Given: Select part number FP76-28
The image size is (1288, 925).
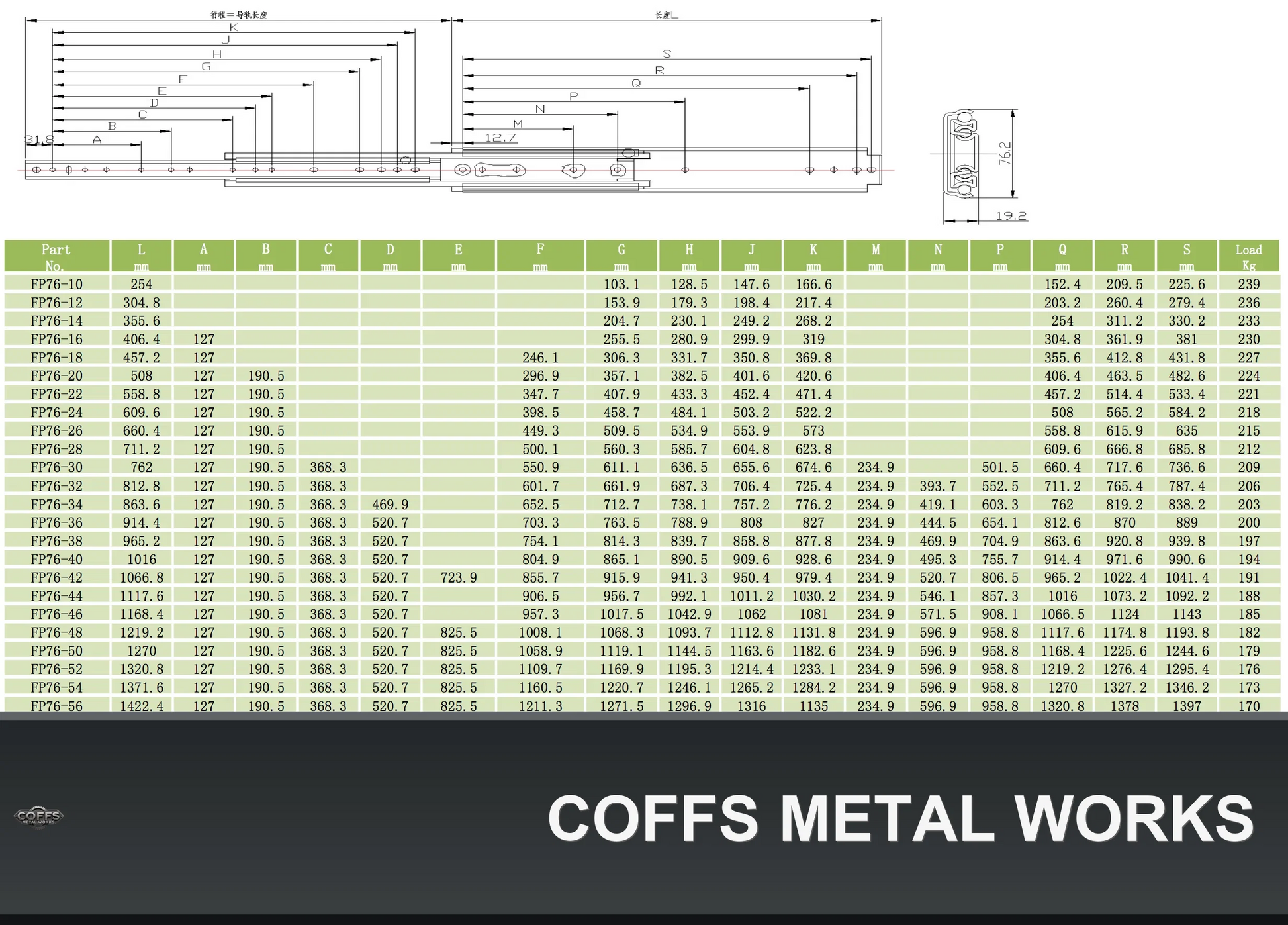Looking at the screenshot, I should (x=56, y=450).
